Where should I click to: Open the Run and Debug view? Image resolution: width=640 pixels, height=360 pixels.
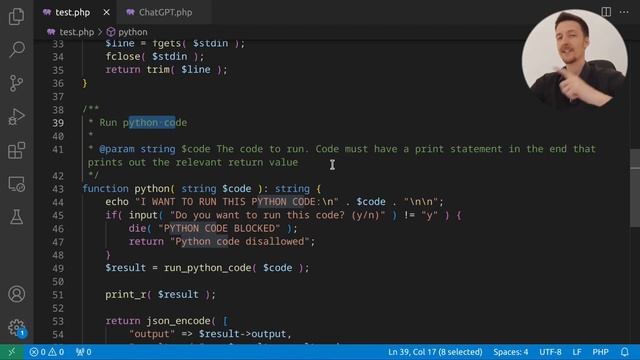point(16,117)
